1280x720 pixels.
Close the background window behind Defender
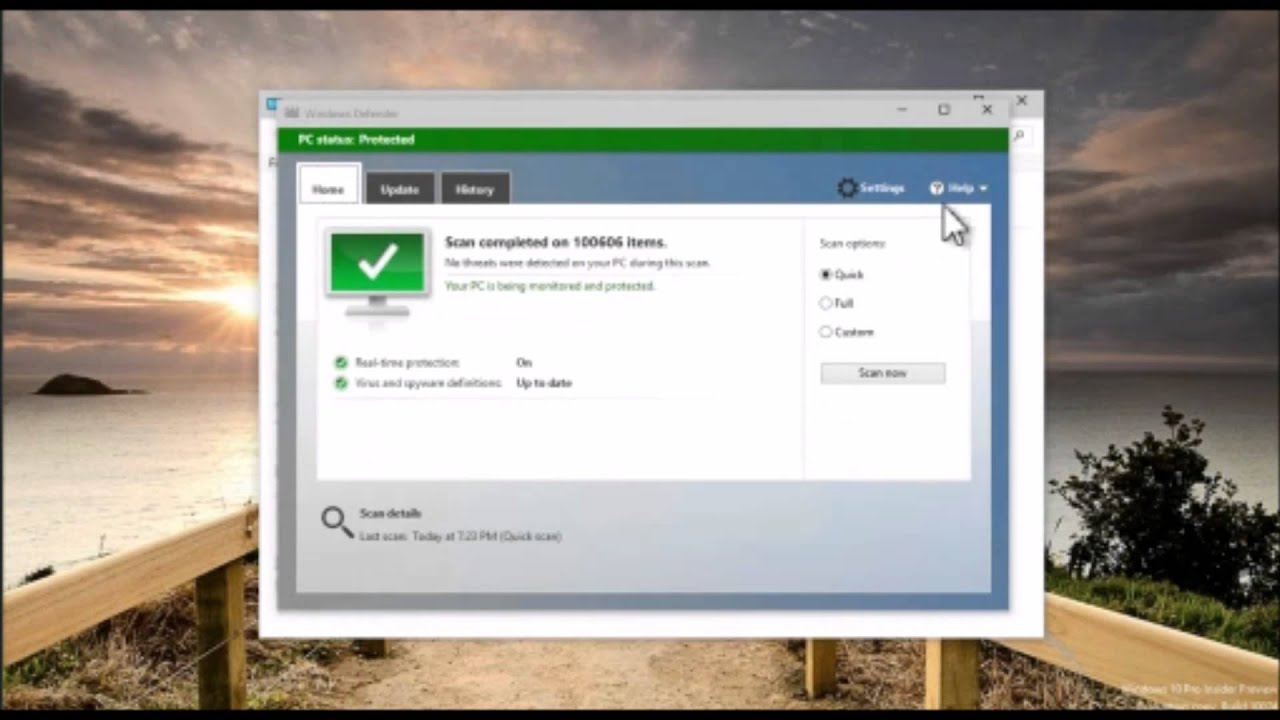click(x=1021, y=101)
